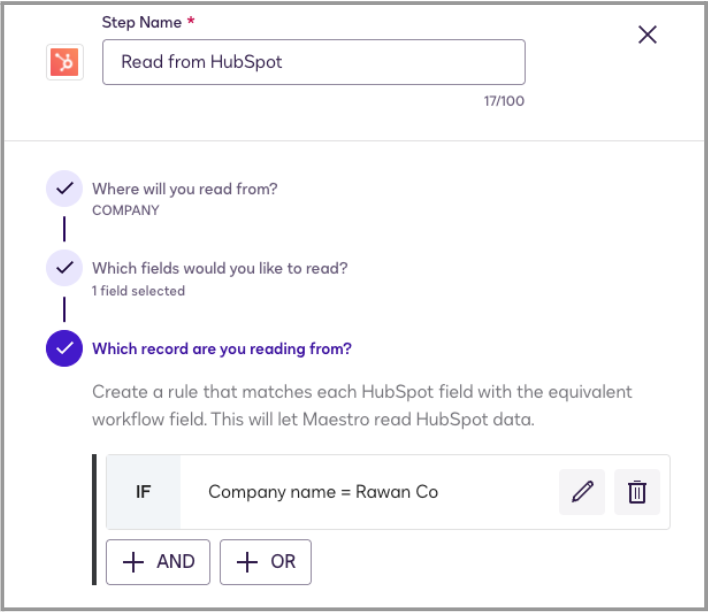Collapse 'Which record are you reading from?' step
The image size is (709, 612).
tap(222, 349)
